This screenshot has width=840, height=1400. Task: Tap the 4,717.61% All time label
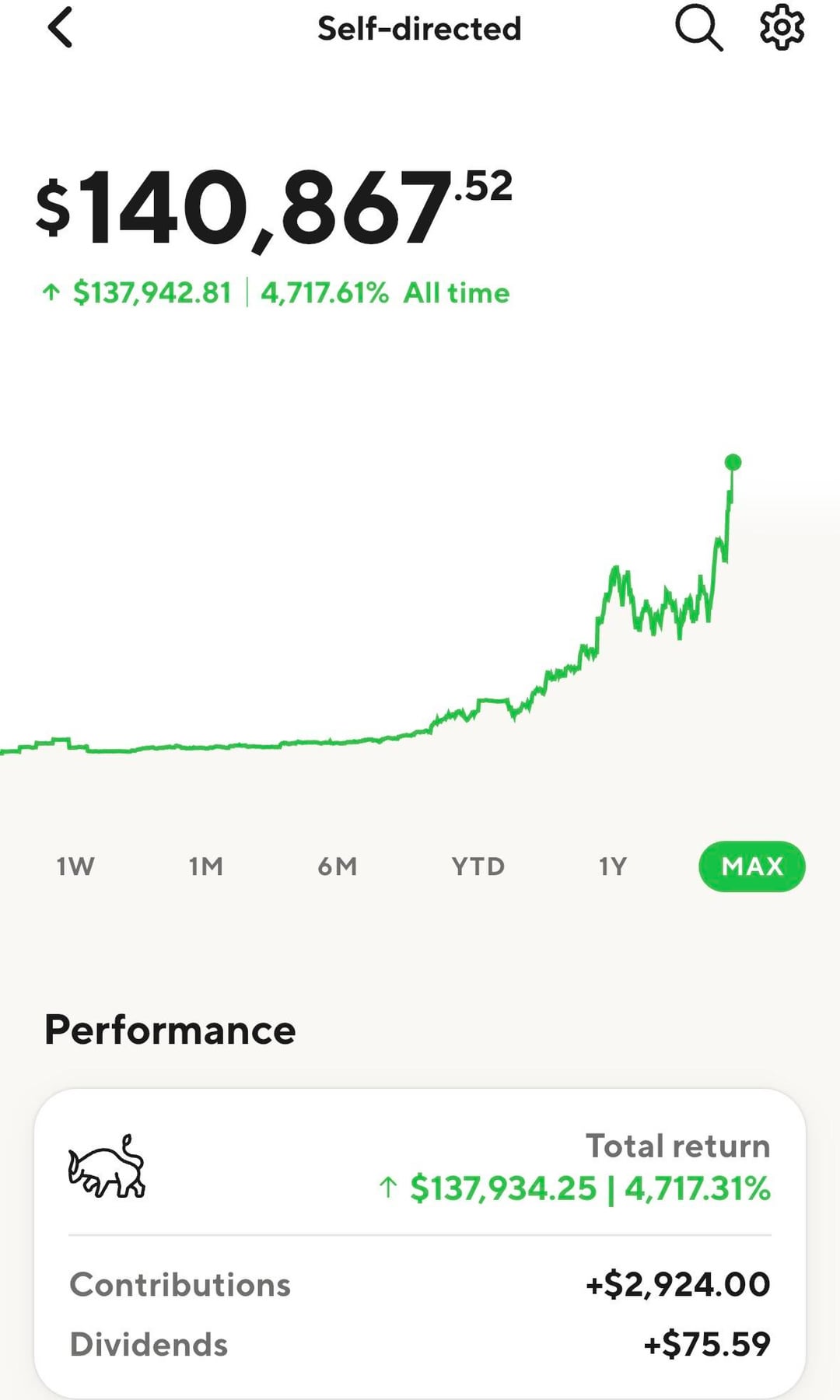point(385,293)
